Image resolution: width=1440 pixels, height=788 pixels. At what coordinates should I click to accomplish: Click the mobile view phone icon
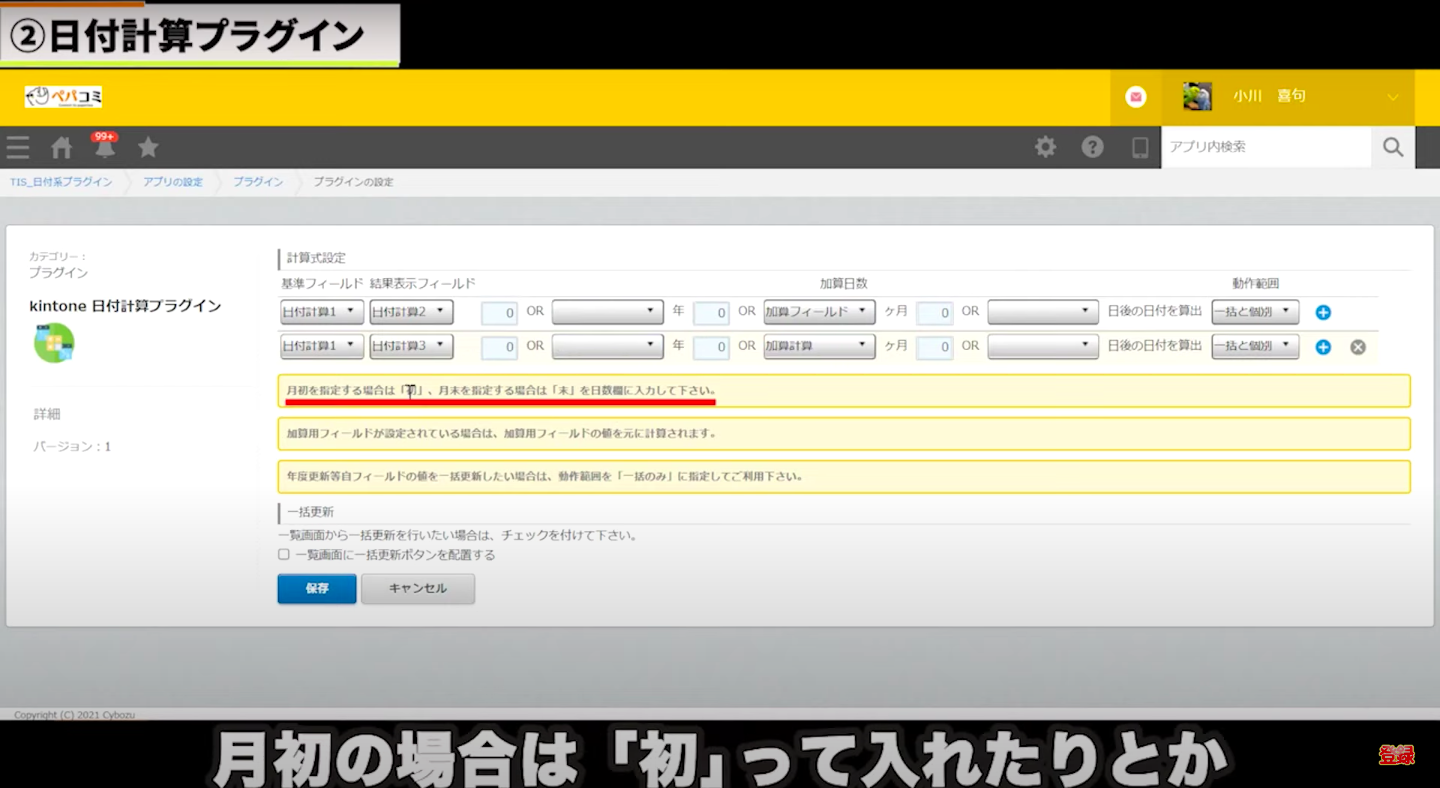click(x=1139, y=148)
